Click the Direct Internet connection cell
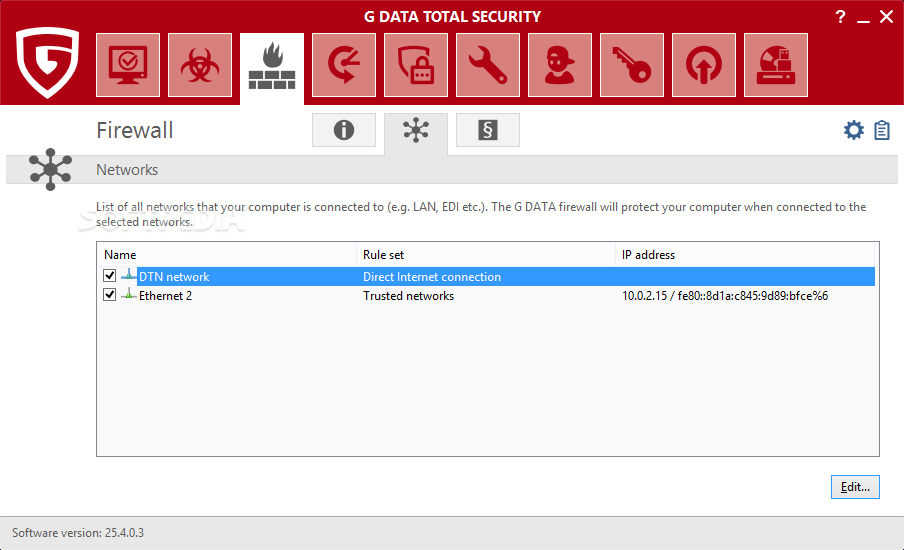The width and height of the screenshot is (904, 550). pos(432,277)
